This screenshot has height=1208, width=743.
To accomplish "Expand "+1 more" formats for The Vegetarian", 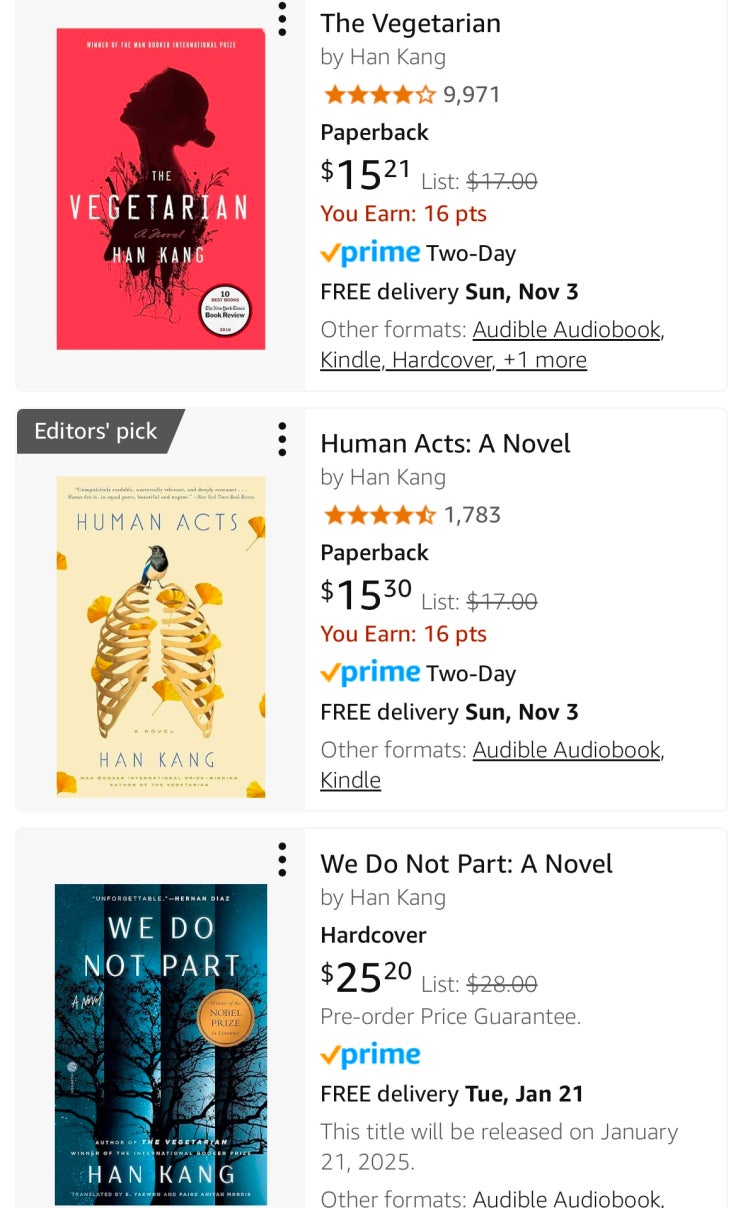I will click(x=544, y=360).
